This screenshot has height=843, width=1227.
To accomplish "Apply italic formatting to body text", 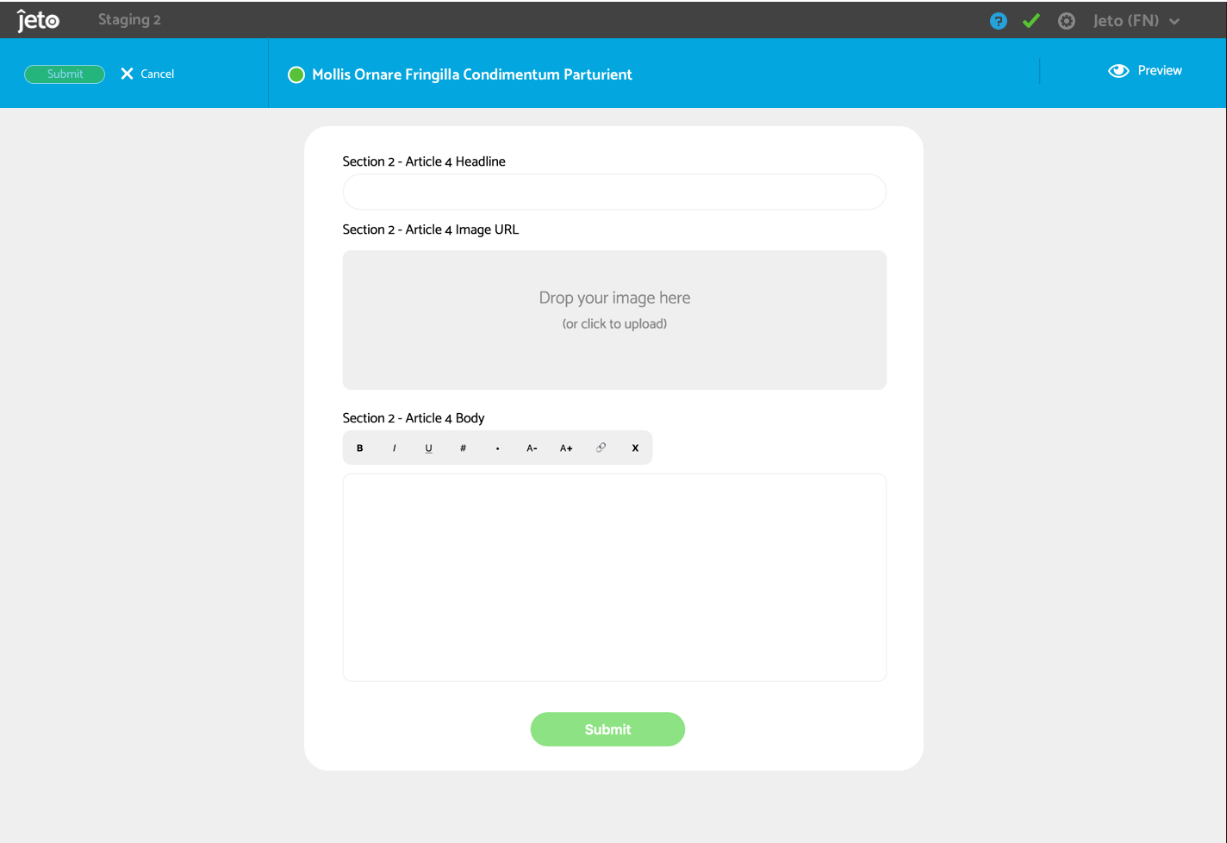I will point(394,448).
